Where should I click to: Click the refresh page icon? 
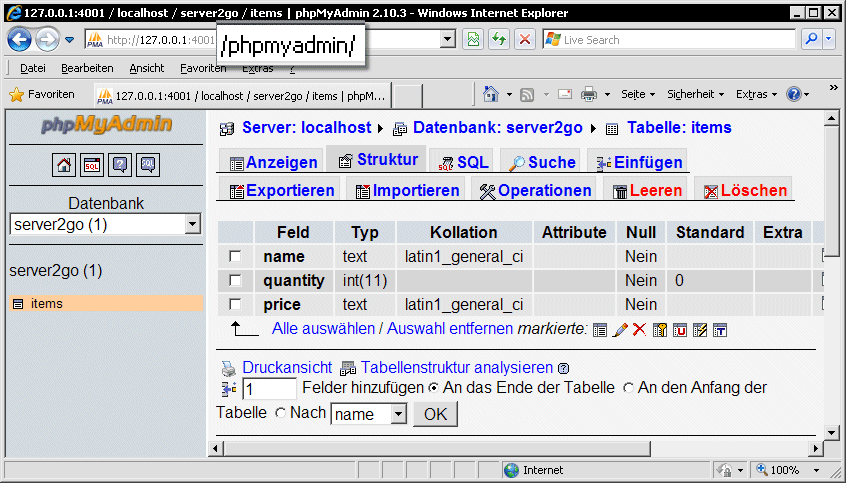coord(500,39)
